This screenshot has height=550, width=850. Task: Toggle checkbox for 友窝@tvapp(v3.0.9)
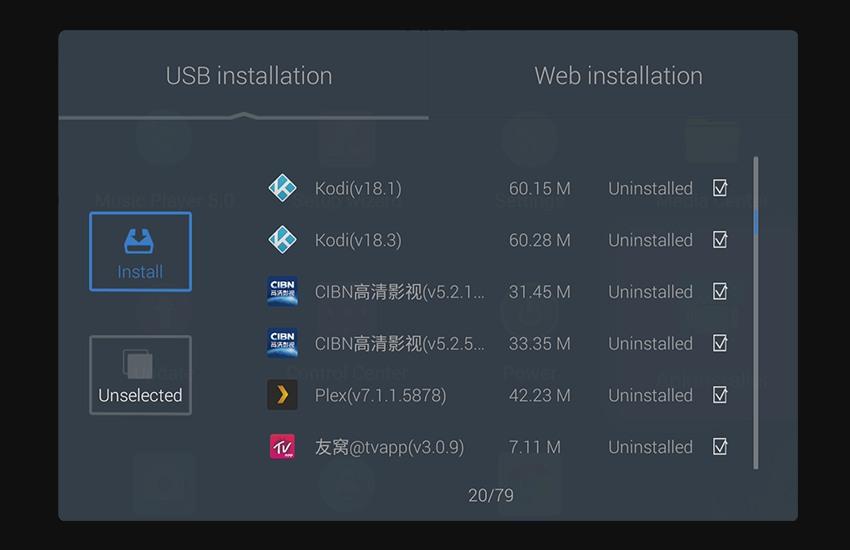pos(719,447)
